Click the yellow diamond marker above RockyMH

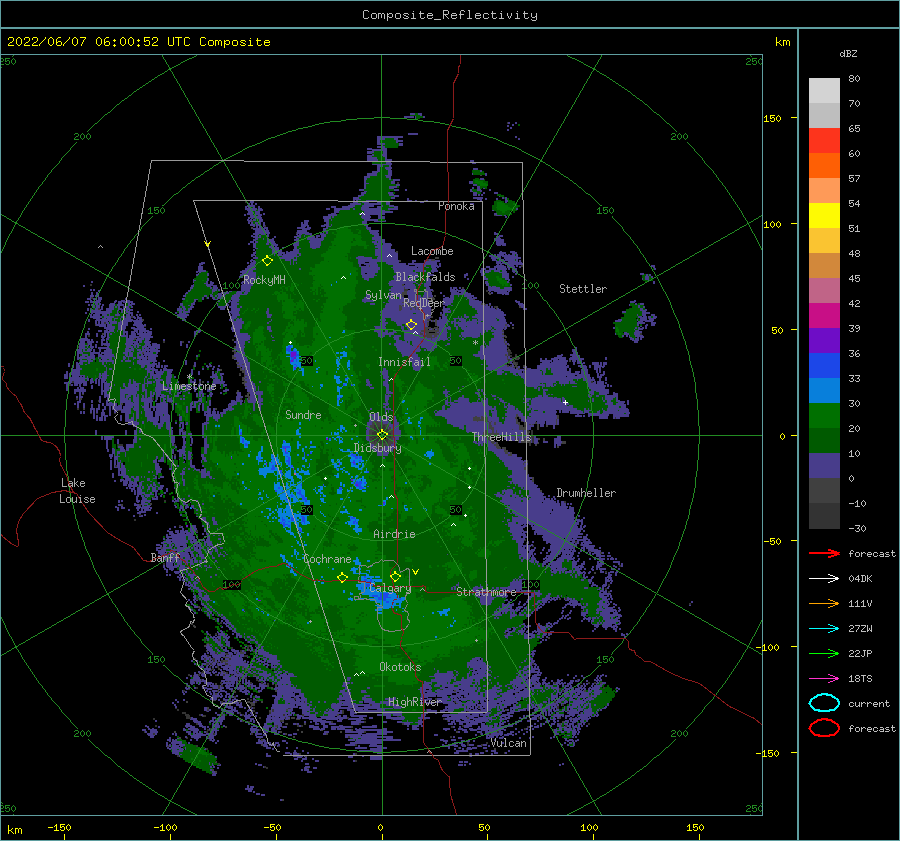tap(267, 261)
